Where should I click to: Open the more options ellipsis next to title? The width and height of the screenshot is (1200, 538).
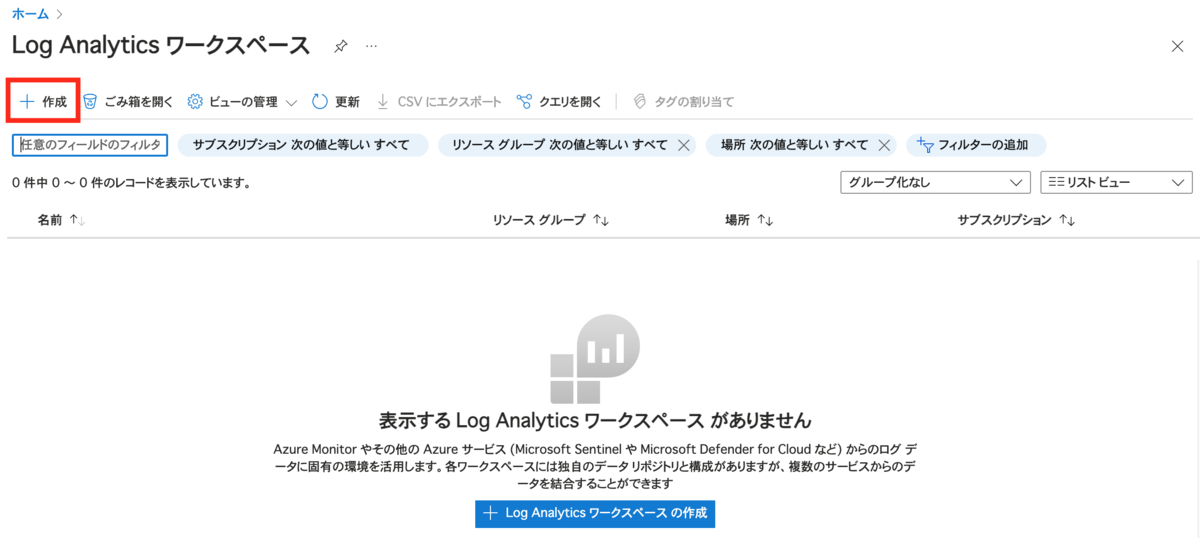click(371, 46)
